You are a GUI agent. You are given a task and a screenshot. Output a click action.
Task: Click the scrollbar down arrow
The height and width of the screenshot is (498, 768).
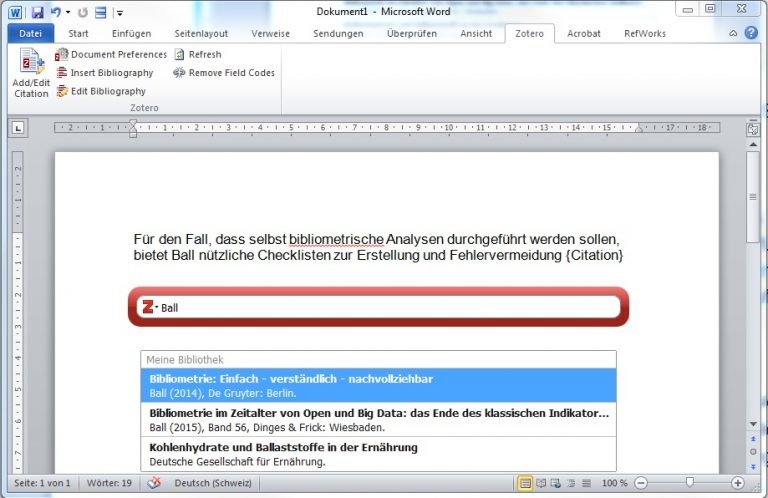point(753,424)
